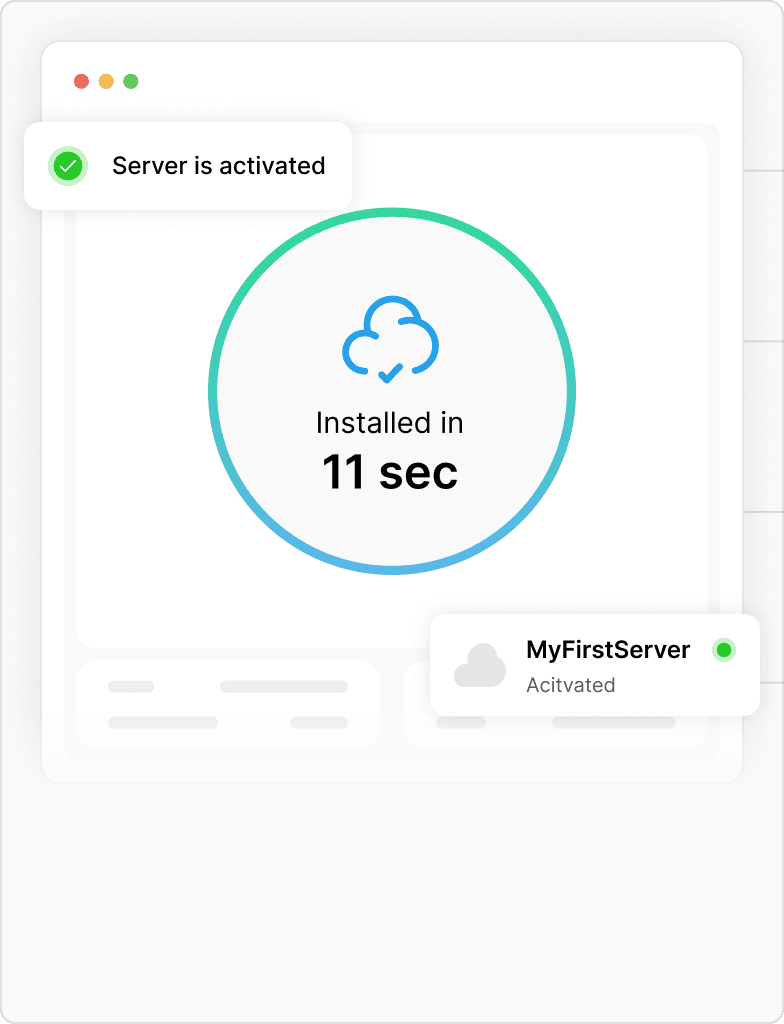The image size is (784, 1024).
Task: Click the long lower-left placeholder bar in the bottom-left card
Action: (163, 722)
